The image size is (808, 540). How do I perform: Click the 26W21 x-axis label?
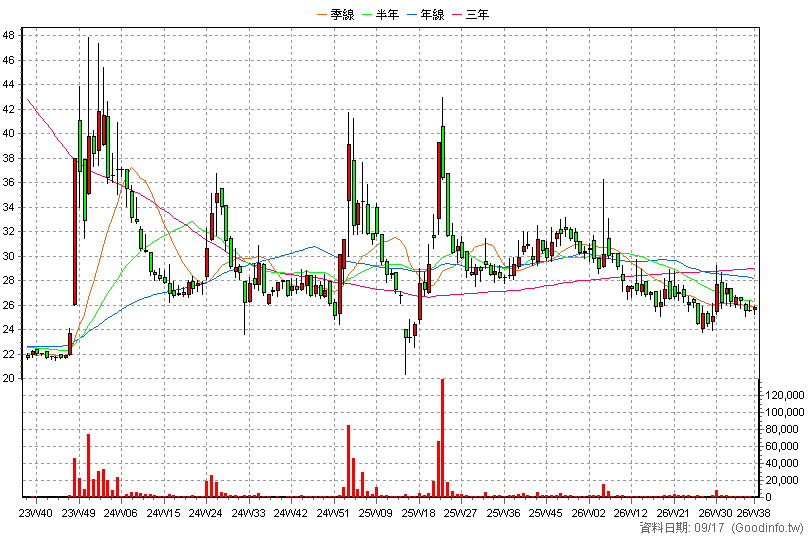(x=673, y=513)
